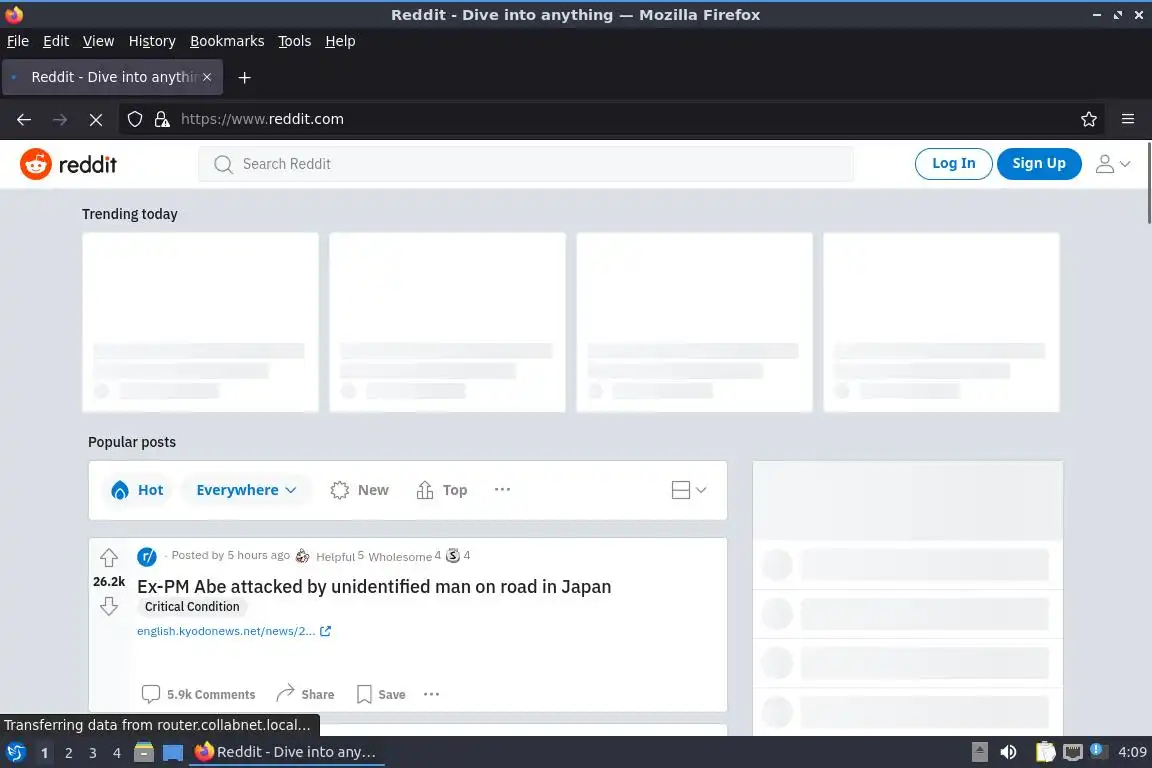
Task: Focus the Search Reddit field
Action: [526, 164]
